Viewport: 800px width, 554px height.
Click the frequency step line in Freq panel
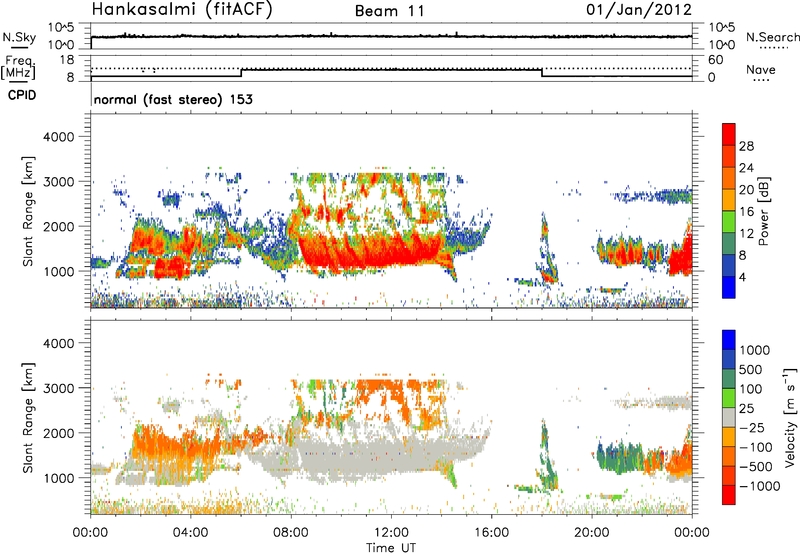391,72
